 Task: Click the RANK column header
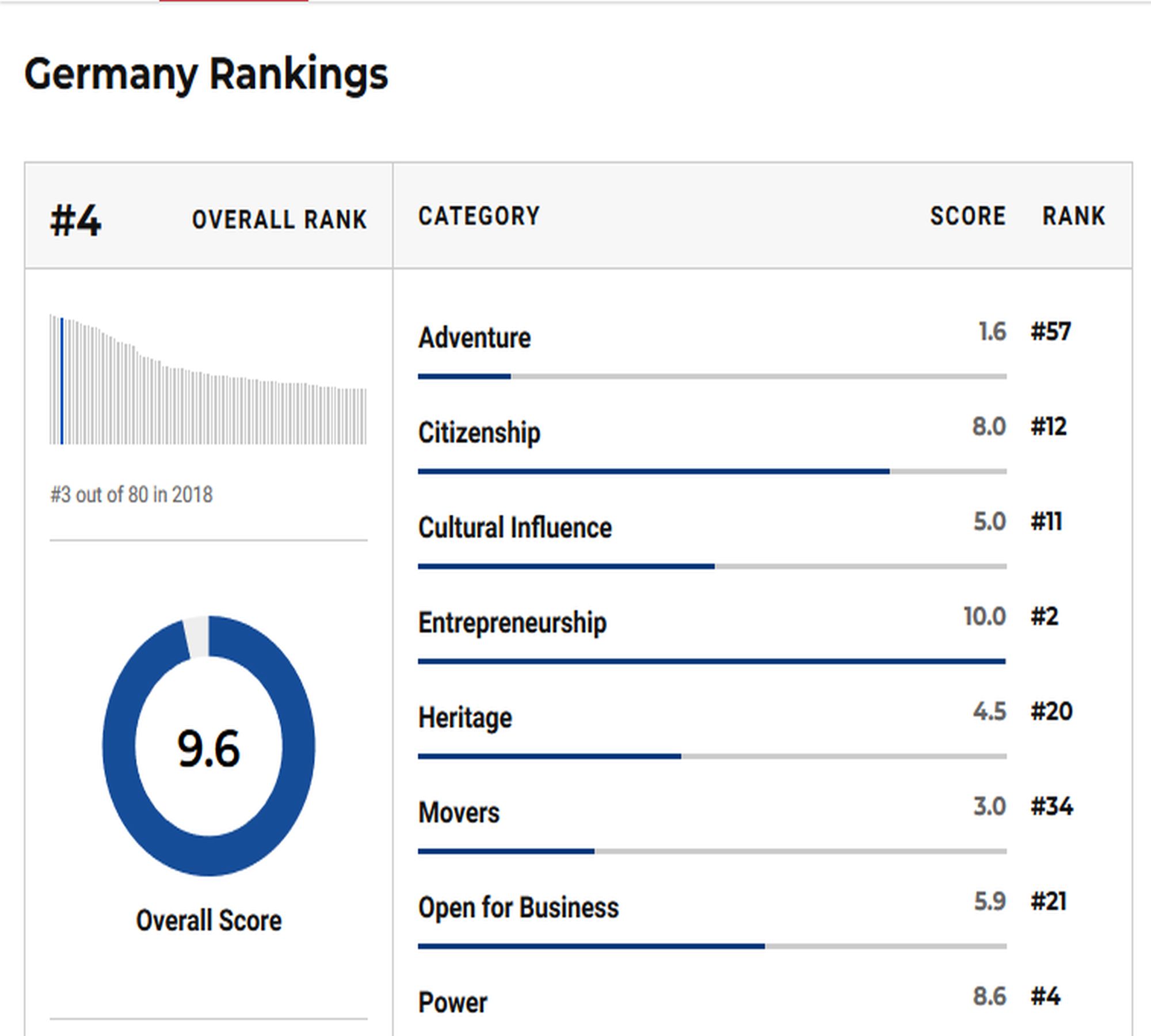[x=1073, y=216]
